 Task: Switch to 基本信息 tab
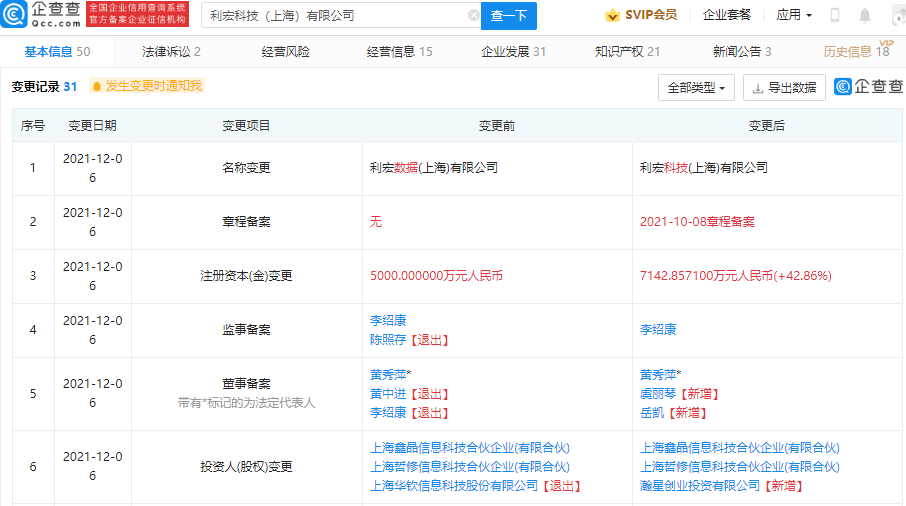pos(57,52)
